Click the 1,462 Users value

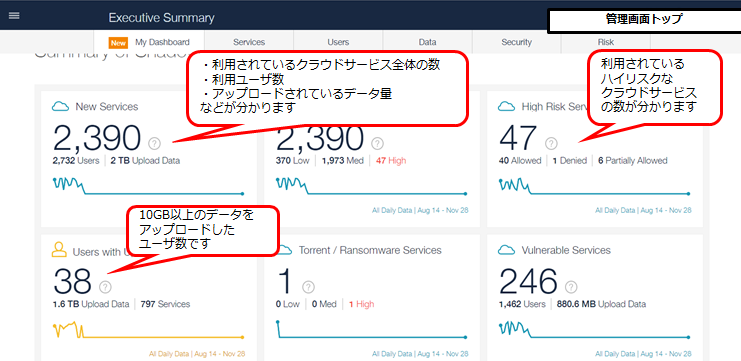tap(522, 304)
